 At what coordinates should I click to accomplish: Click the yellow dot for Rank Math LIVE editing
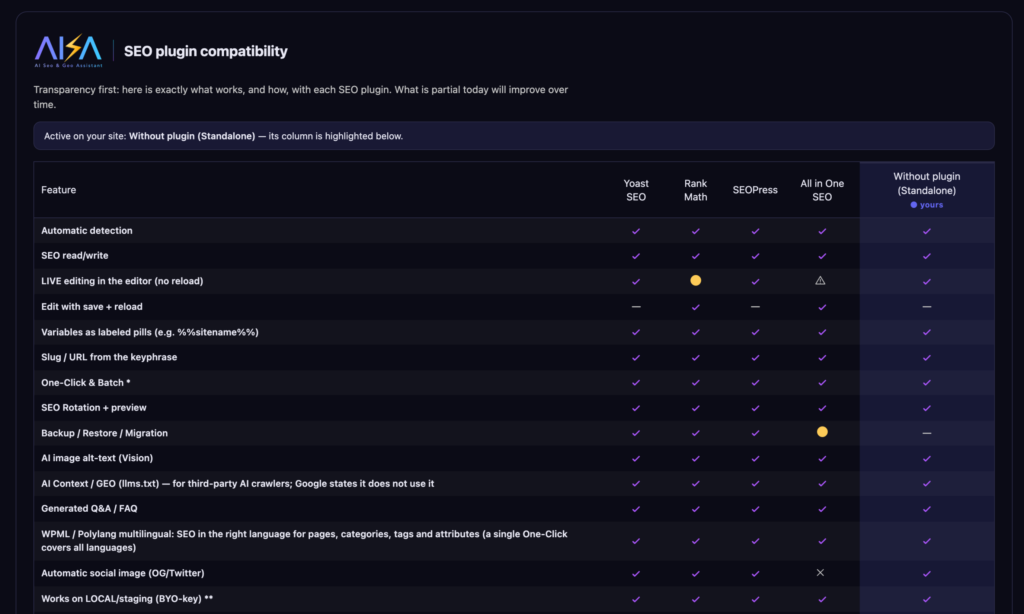click(x=696, y=280)
